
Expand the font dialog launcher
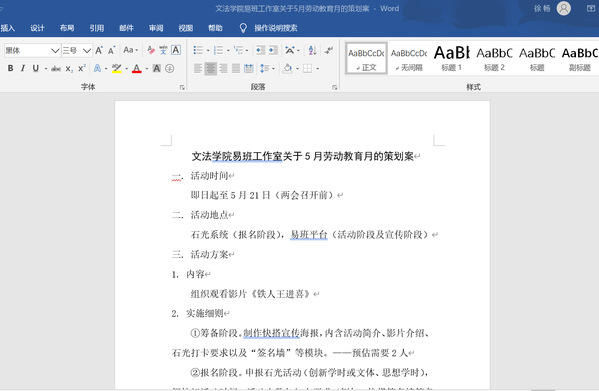(182, 87)
